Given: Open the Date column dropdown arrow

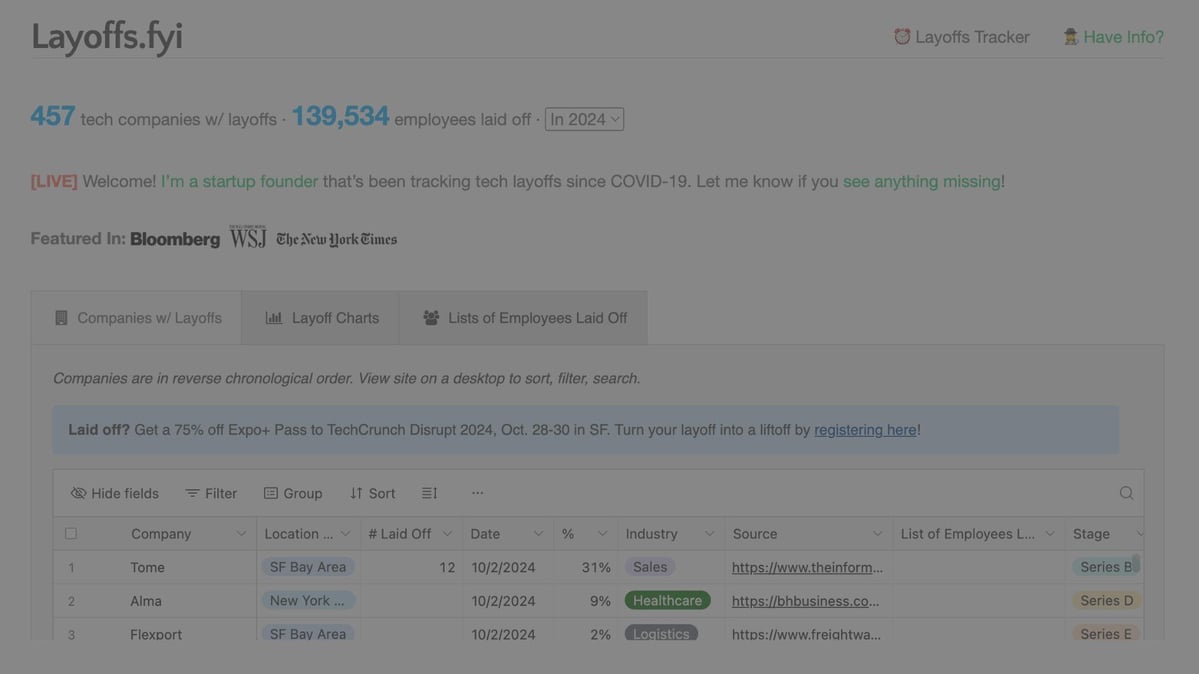Looking at the screenshot, I should pyautogui.click(x=538, y=534).
